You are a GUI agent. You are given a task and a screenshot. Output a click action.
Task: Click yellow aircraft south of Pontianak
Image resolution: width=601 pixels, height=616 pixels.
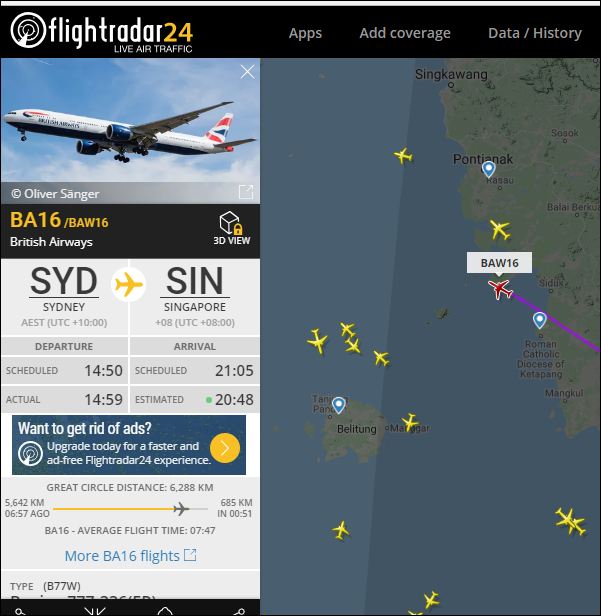click(x=500, y=229)
